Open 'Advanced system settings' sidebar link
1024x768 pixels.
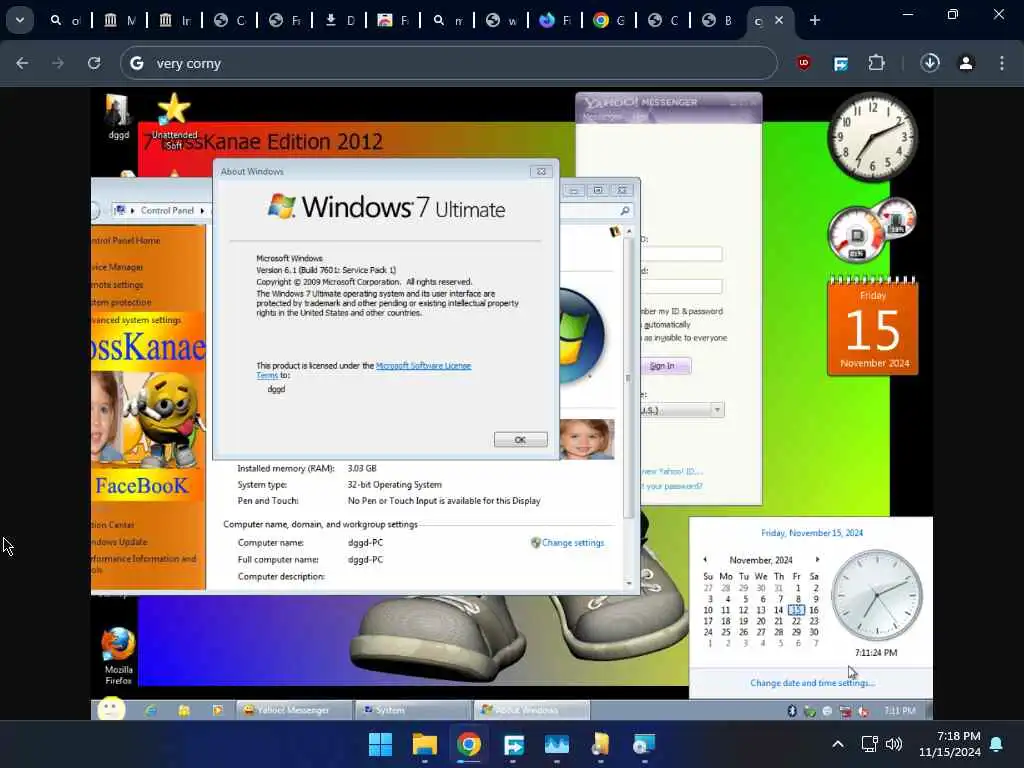point(136,320)
